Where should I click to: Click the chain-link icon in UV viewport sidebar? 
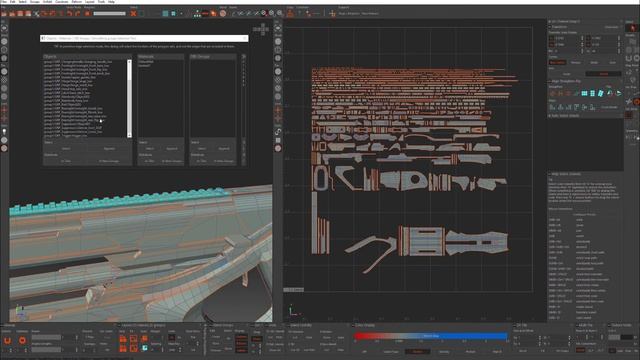[x=278, y=132]
